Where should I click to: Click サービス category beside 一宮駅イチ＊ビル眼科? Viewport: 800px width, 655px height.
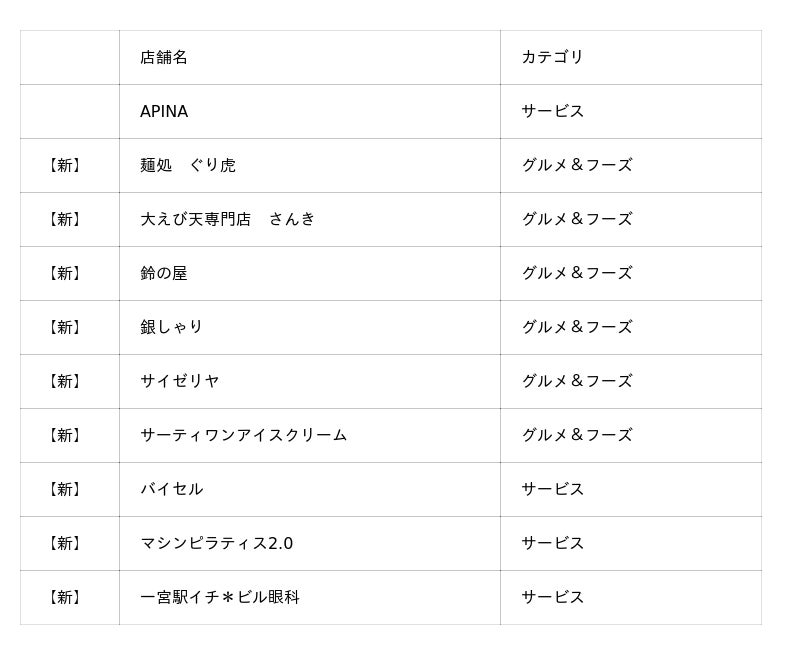552,597
